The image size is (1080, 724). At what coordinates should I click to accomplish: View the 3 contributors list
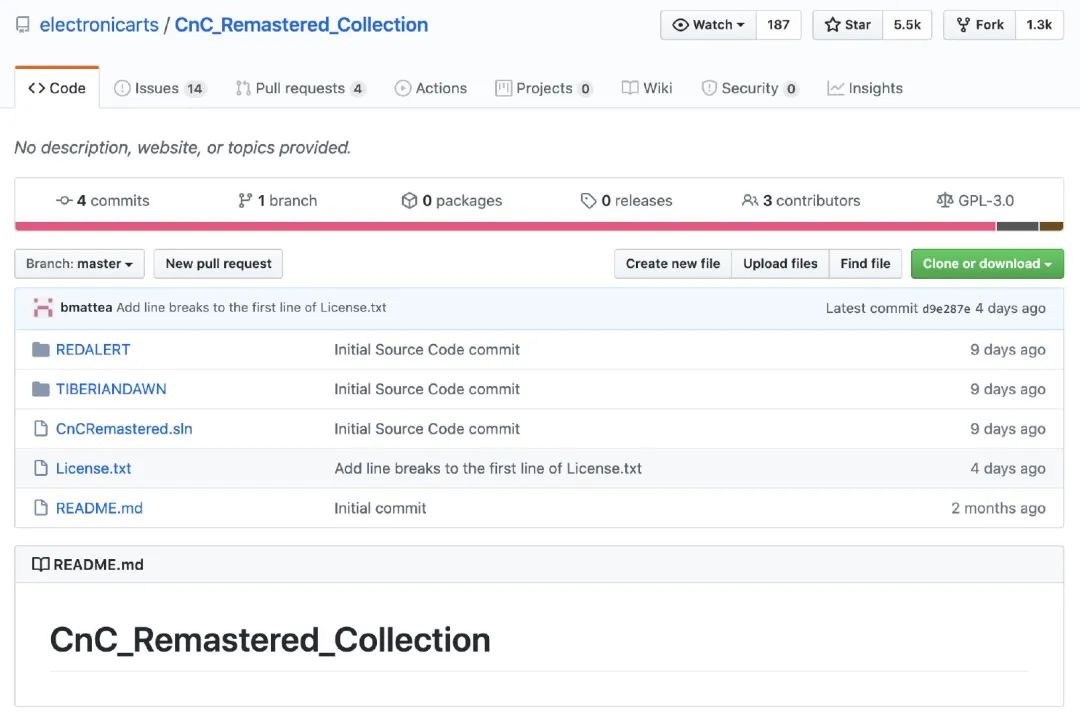pyautogui.click(x=801, y=200)
